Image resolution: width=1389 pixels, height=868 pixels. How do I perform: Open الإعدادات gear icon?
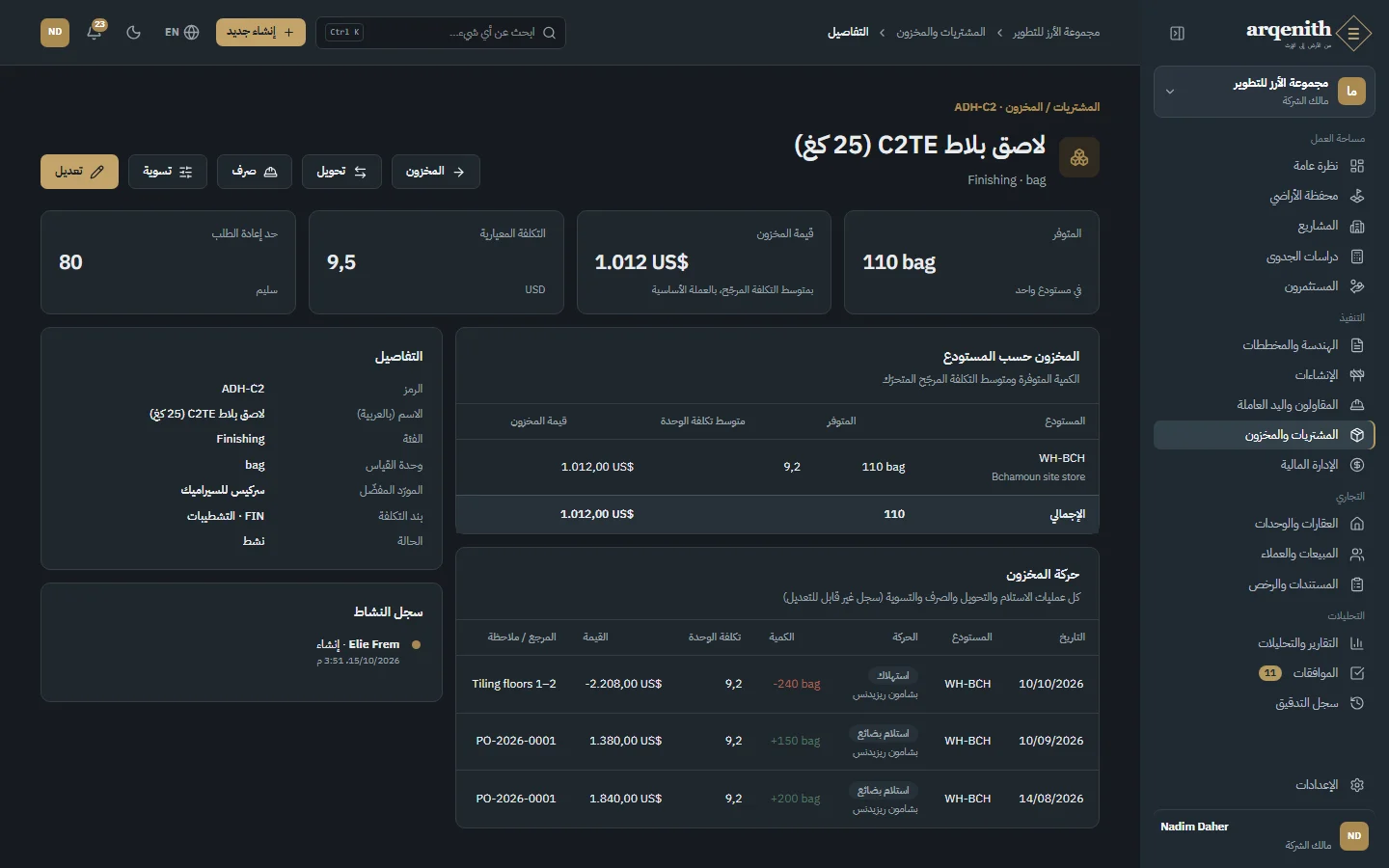pos(1357,785)
